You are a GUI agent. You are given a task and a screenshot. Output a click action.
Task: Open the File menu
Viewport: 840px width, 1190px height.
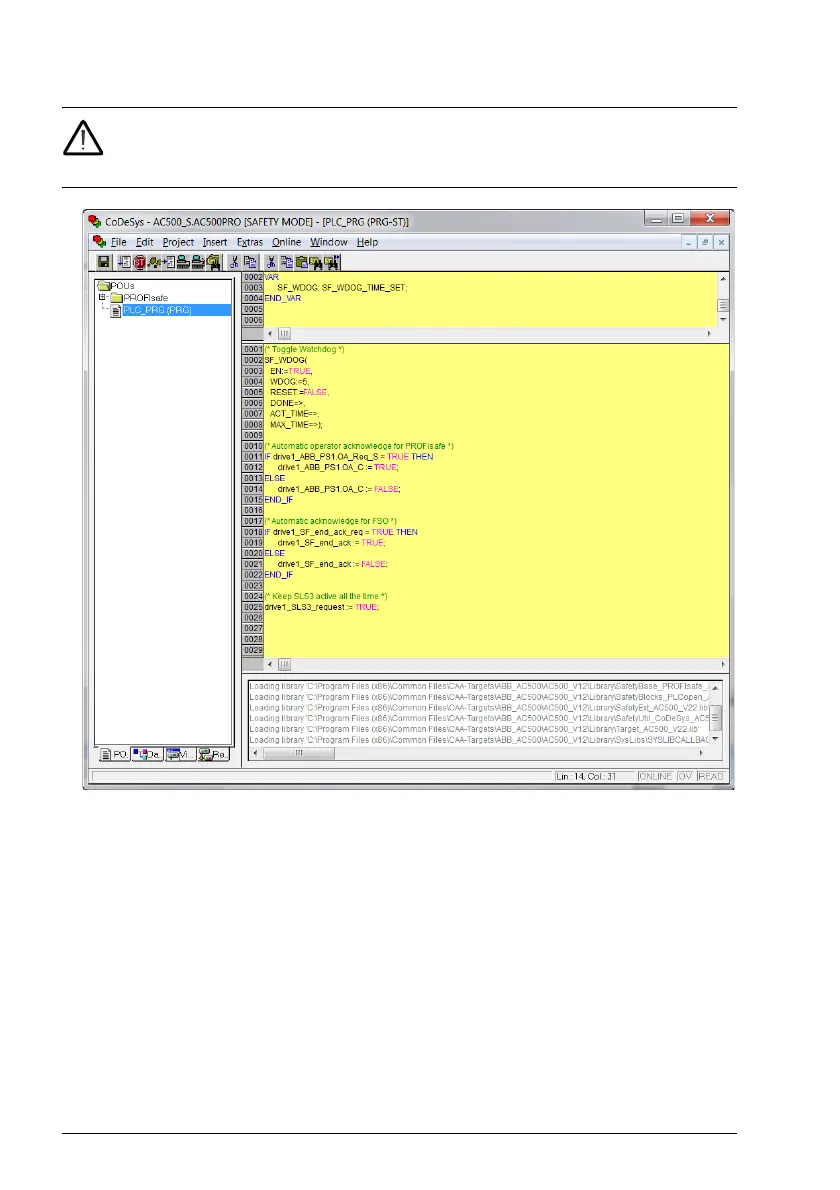[118, 242]
